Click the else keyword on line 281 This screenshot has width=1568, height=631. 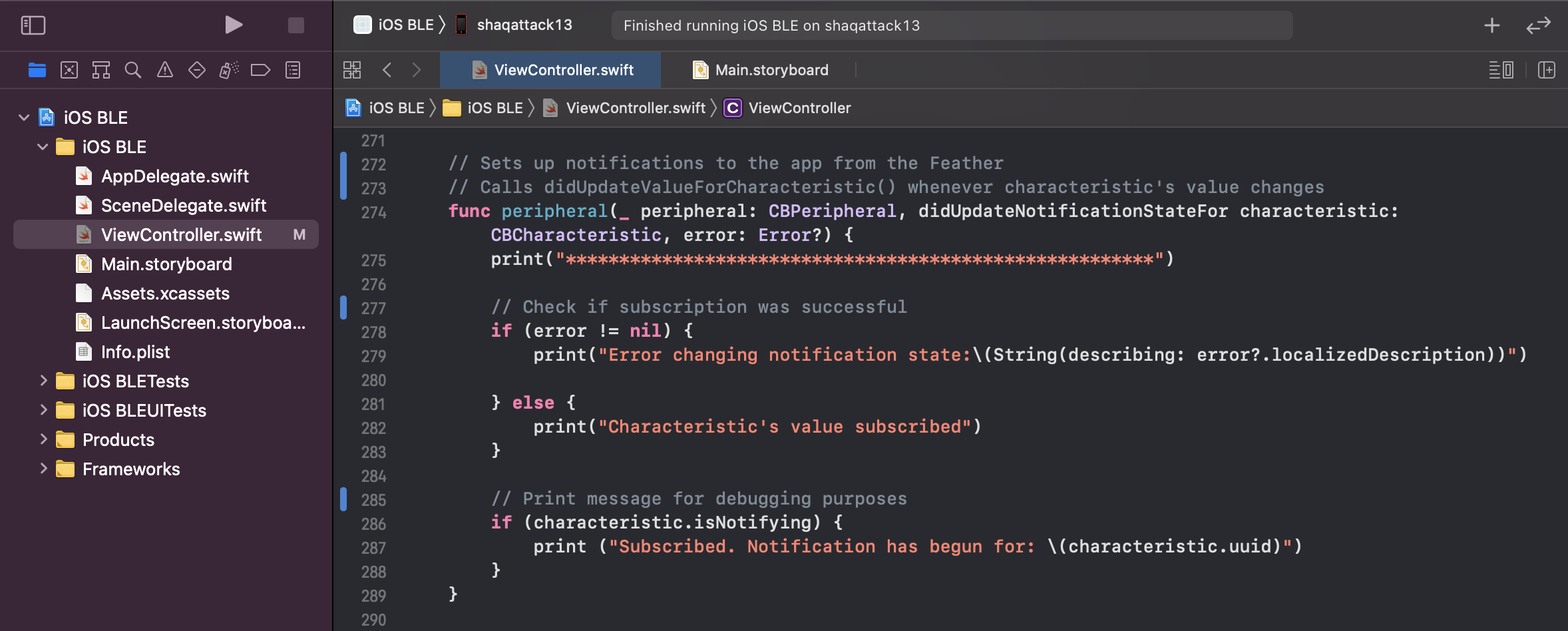tap(533, 403)
